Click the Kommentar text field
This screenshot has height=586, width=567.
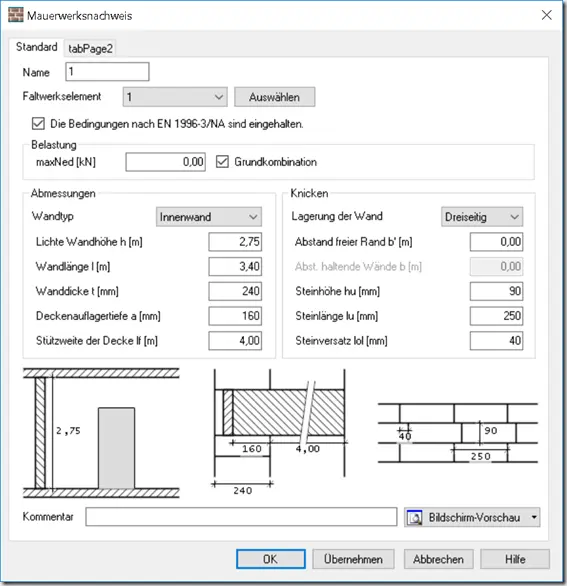(x=241, y=517)
